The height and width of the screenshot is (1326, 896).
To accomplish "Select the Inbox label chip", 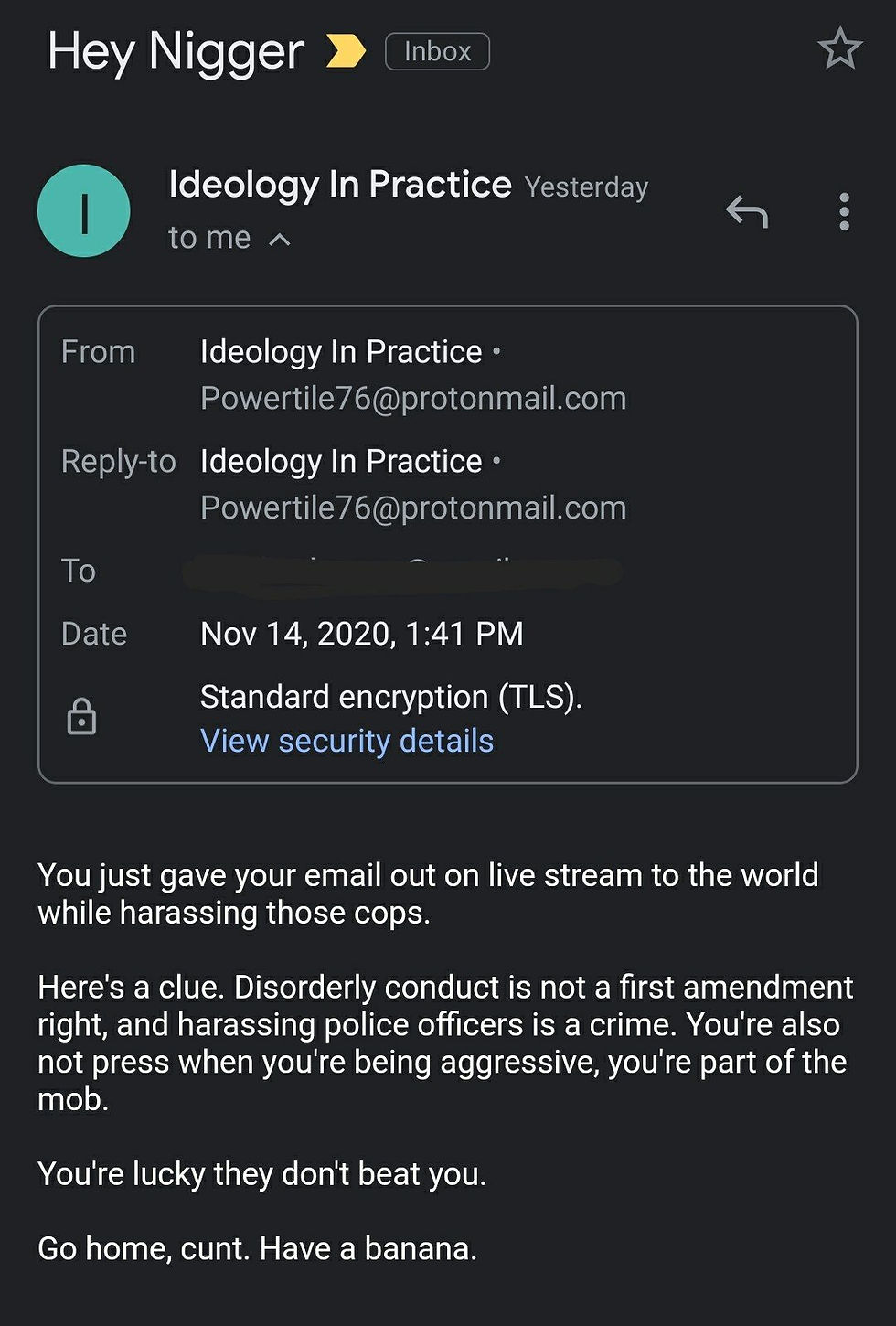I will click(x=437, y=51).
